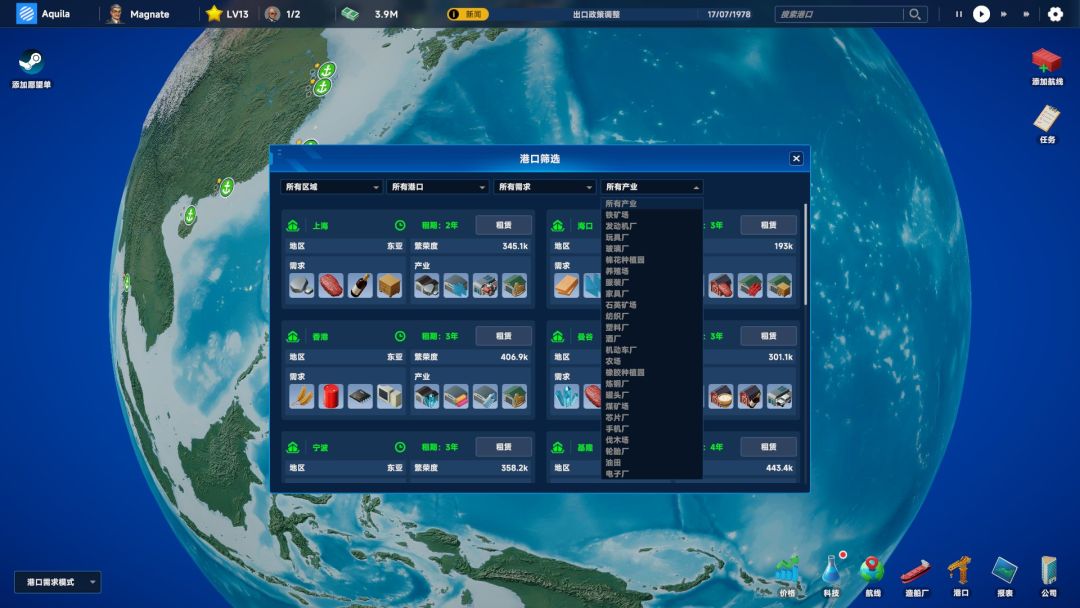The image size is (1080, 608).
Task: Open the 所有区域 region filter dropdown
Action: [x=330, y=186]
